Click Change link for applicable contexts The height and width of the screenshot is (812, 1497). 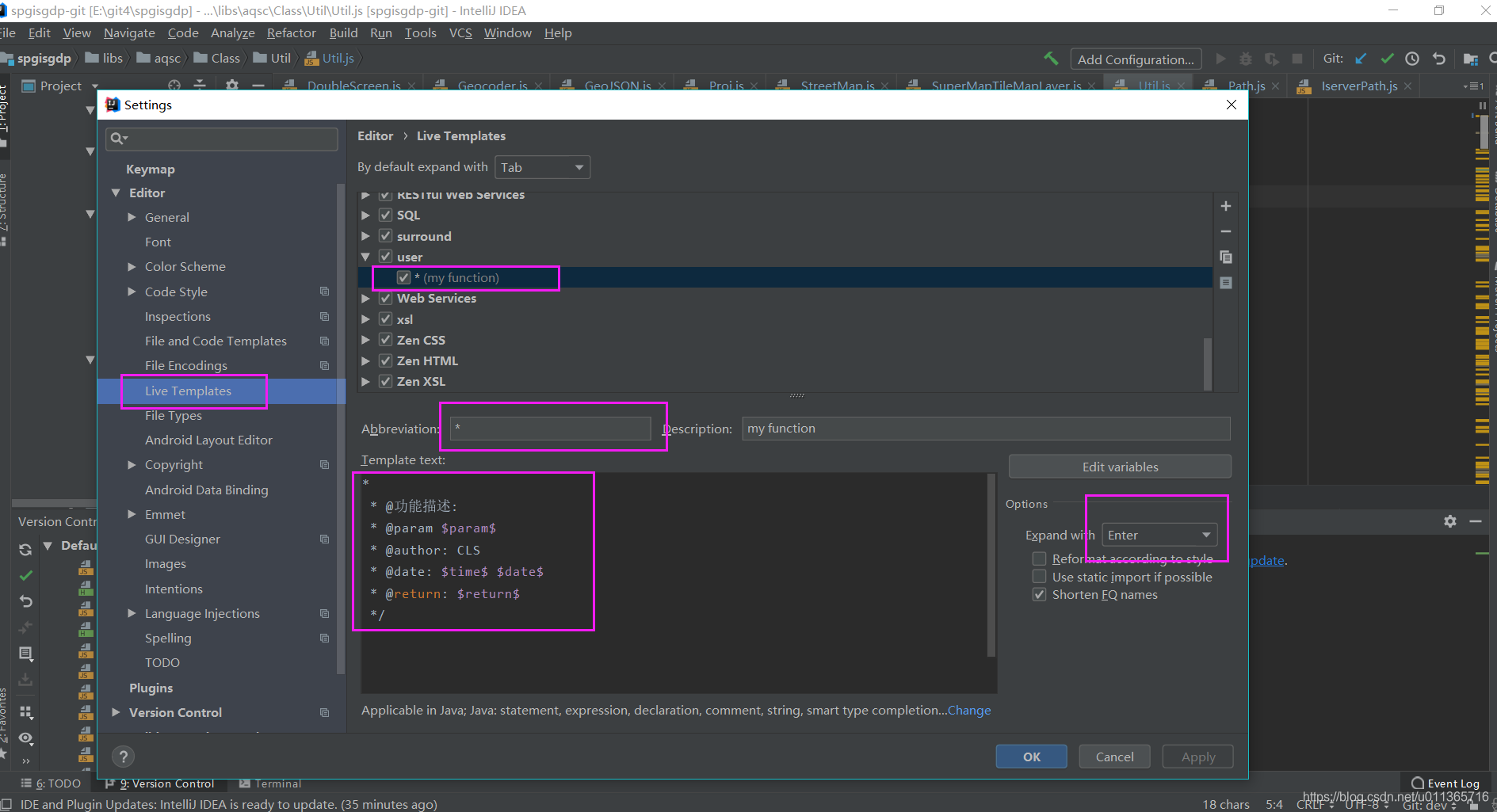click(x=969, y=710)
